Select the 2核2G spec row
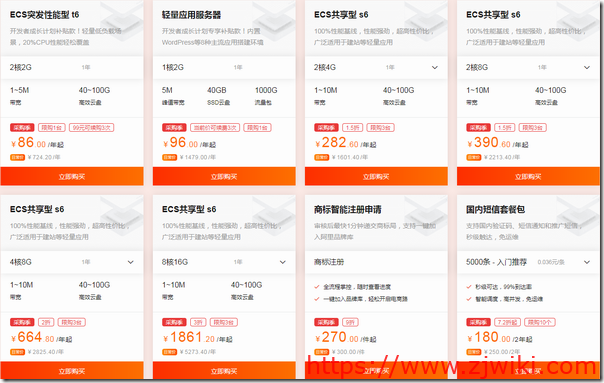 click(72, 67)
